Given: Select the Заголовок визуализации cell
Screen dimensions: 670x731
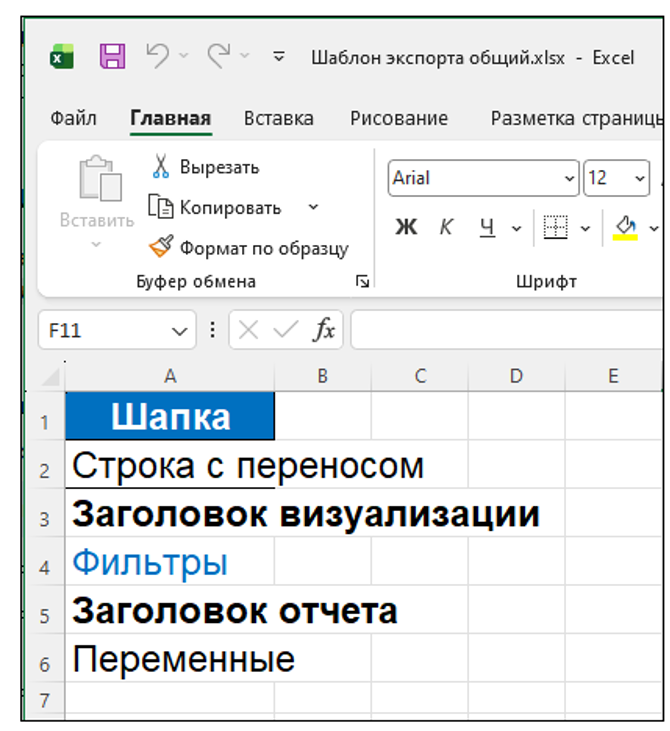Looking at the screenshot, I should tap(170, 513).
